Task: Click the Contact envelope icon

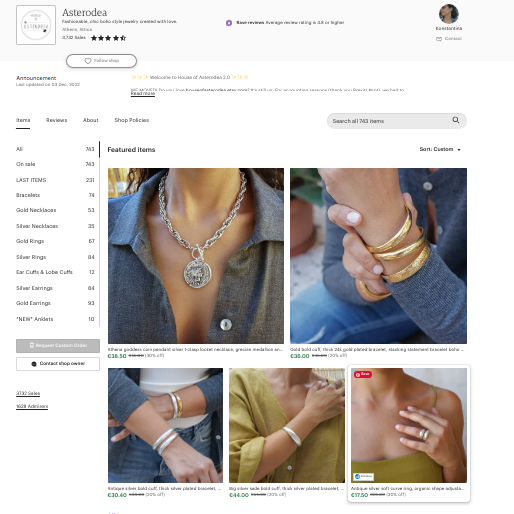Action: pyautogui.click(x=439, y=39)
